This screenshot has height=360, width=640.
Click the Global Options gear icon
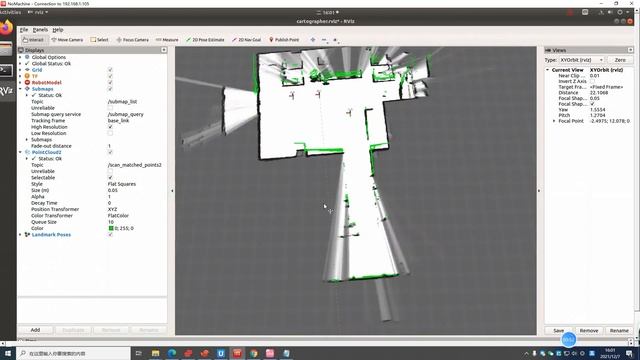click(27, 57)
